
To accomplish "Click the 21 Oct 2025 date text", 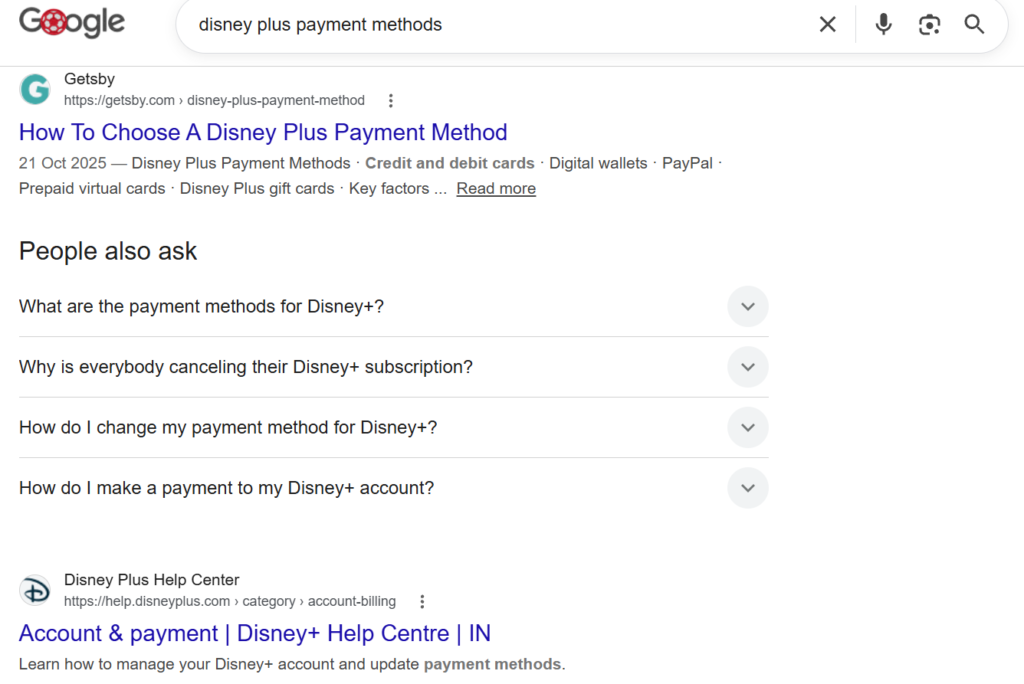I will tap(62, 163).
